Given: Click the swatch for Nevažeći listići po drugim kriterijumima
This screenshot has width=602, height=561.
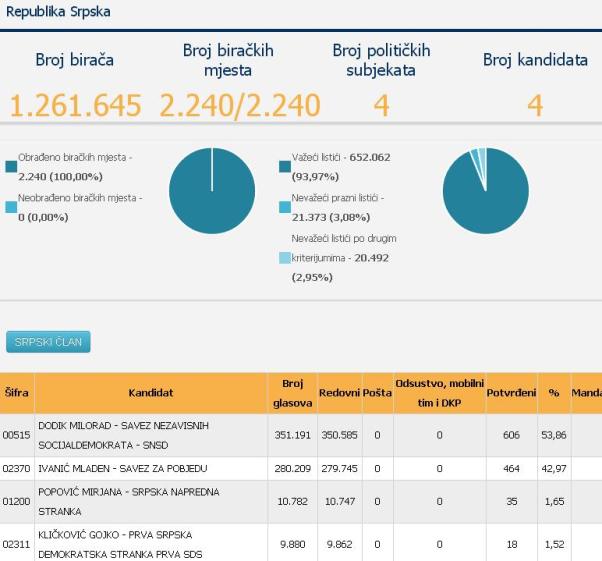Looking at the screenshot, I should pyautogui.click(x=284, y=258).
